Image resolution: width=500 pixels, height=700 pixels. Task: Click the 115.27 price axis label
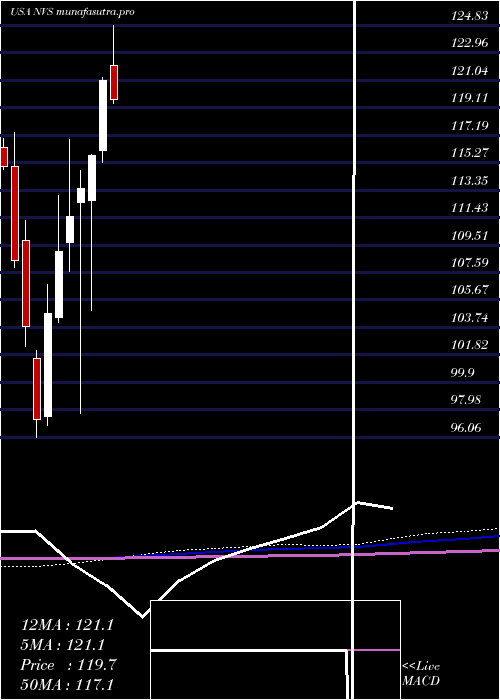470,154
